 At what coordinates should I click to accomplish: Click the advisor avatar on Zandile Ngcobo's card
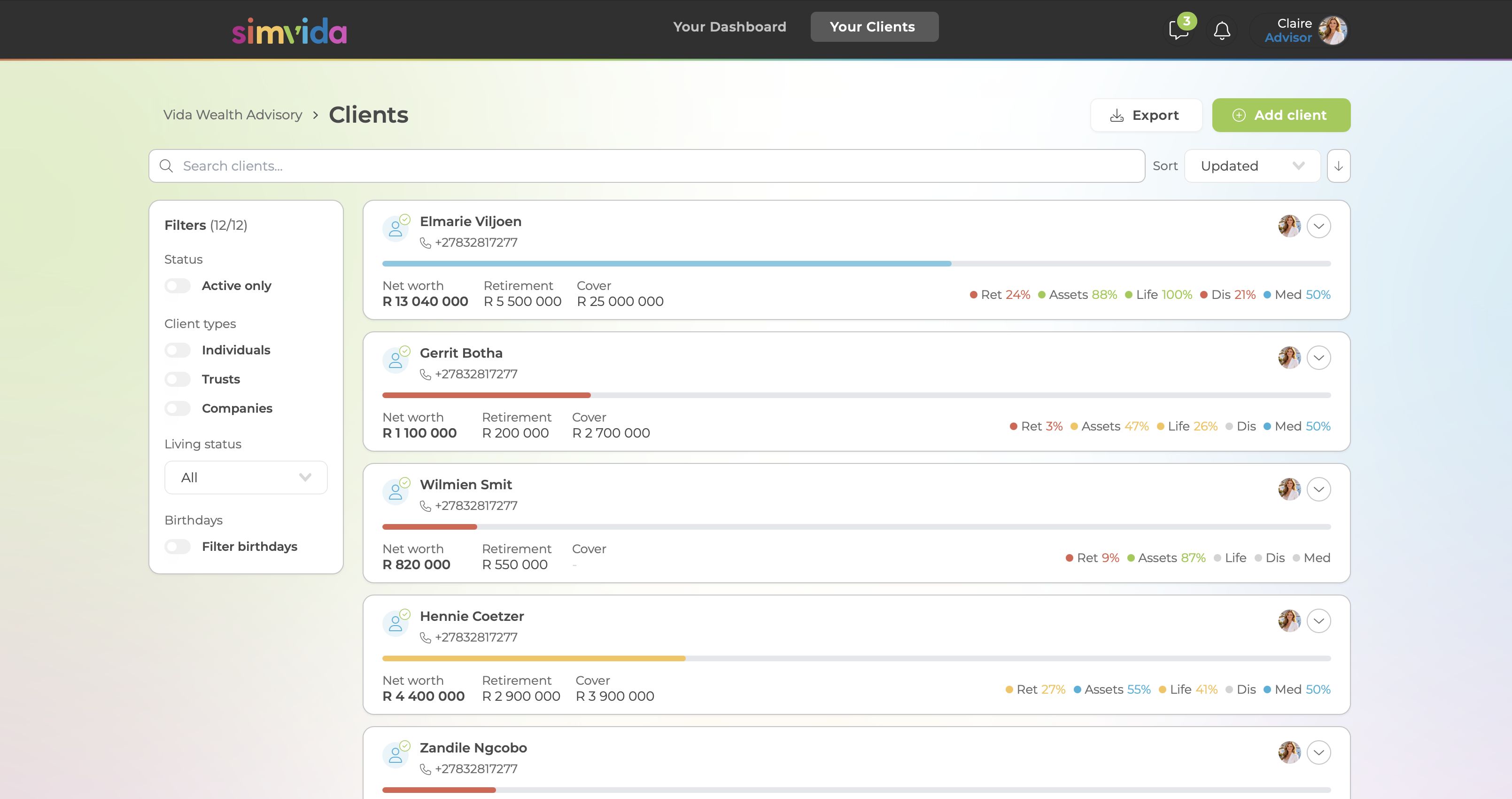[1289, 752]
